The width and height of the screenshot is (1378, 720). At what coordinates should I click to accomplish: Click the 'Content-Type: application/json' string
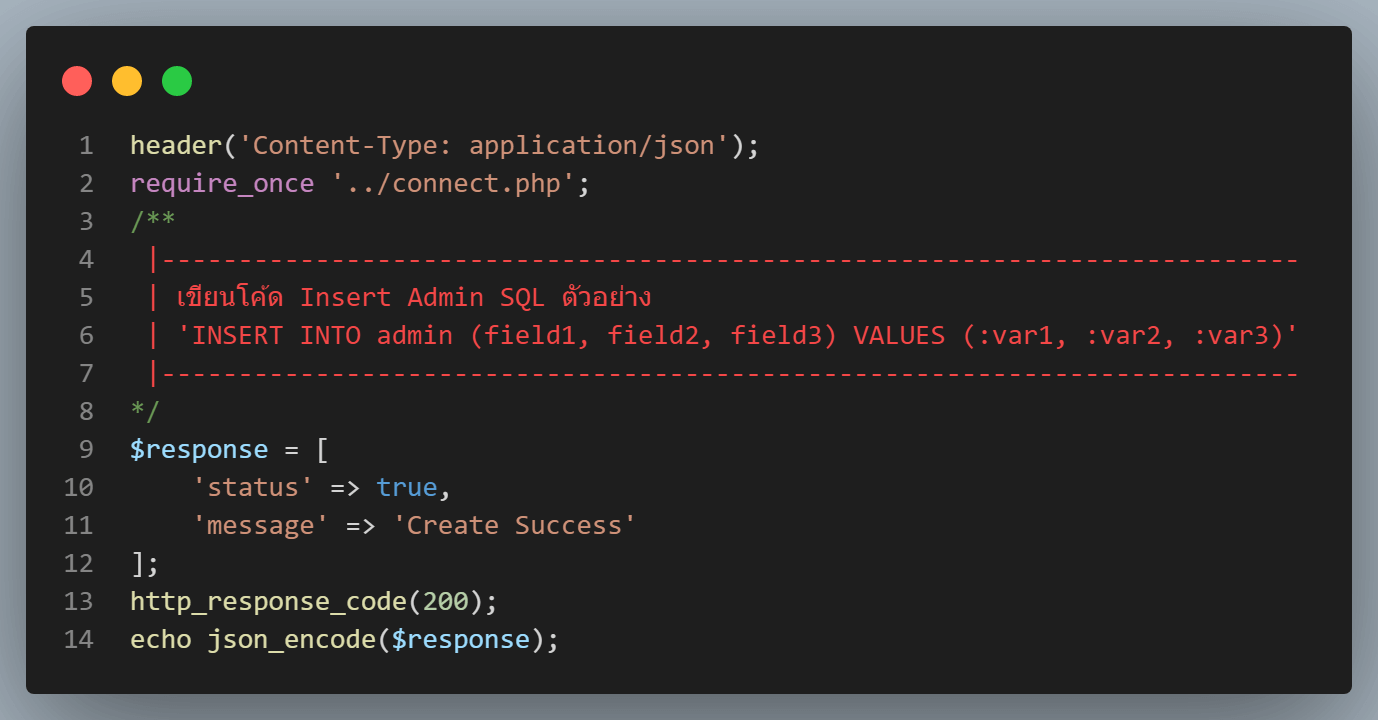[484, 146]
